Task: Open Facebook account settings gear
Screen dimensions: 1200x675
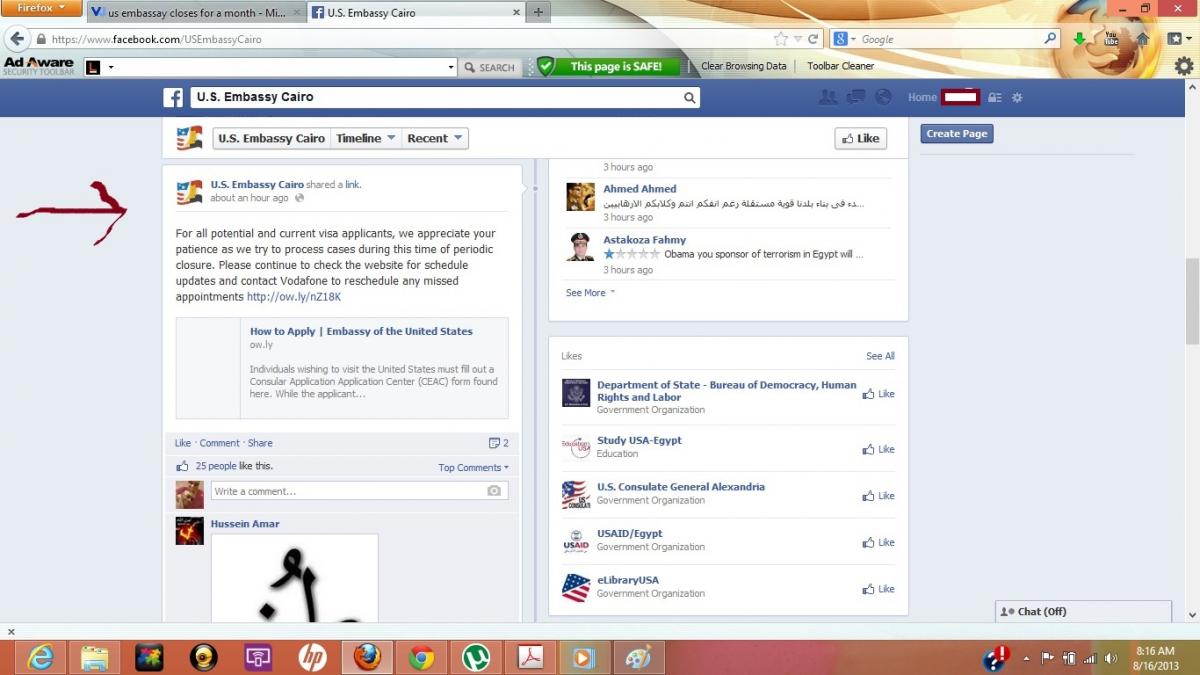Action: [1017, 98]
